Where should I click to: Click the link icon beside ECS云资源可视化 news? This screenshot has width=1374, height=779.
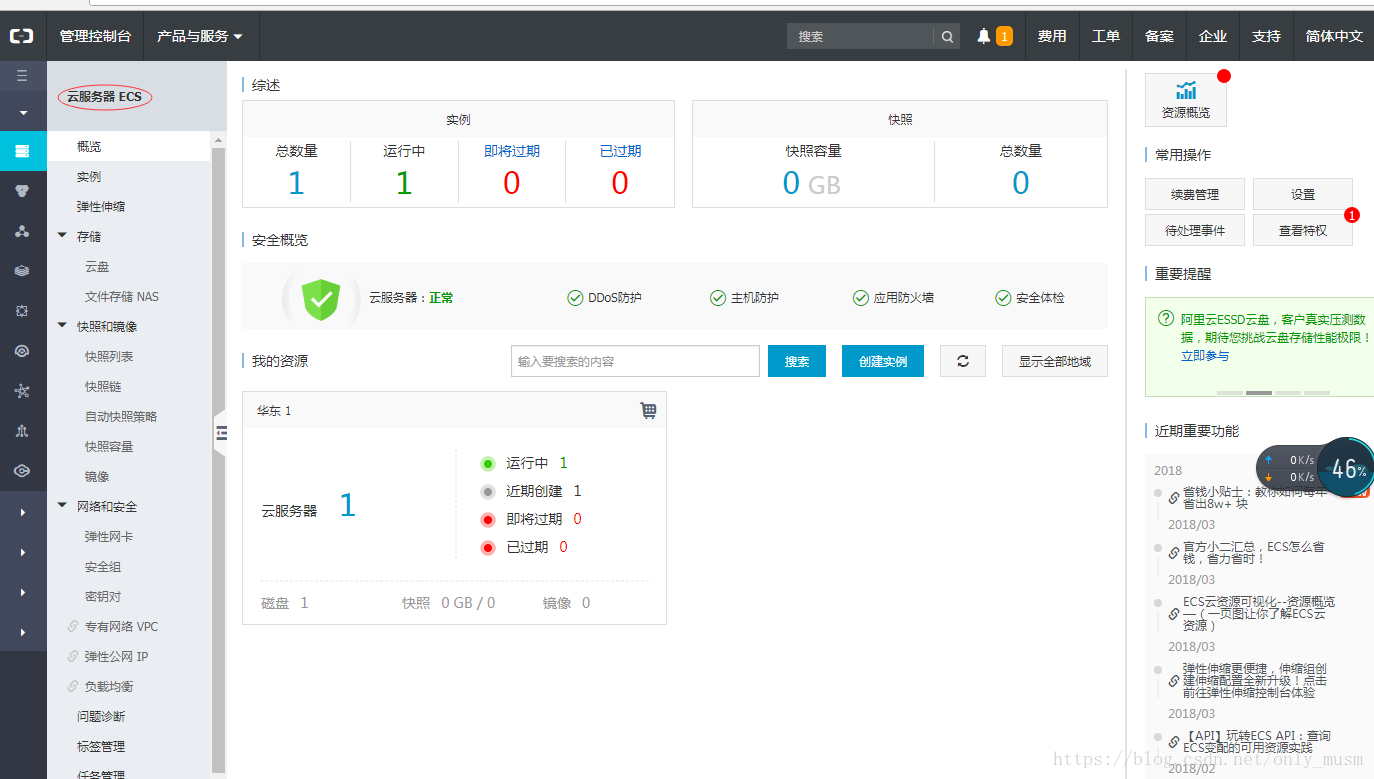[x=1174, y=615]
